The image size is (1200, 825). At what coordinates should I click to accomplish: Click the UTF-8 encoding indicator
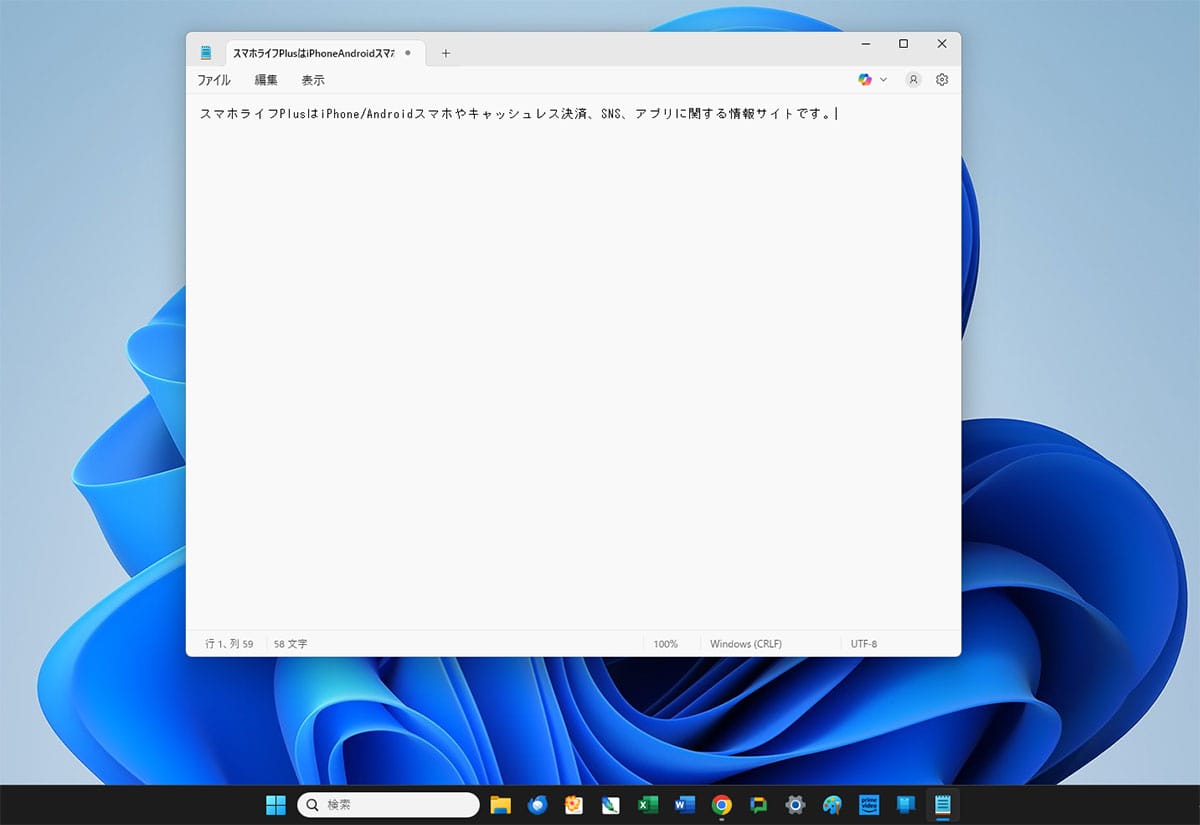click(x=864, y=644)
